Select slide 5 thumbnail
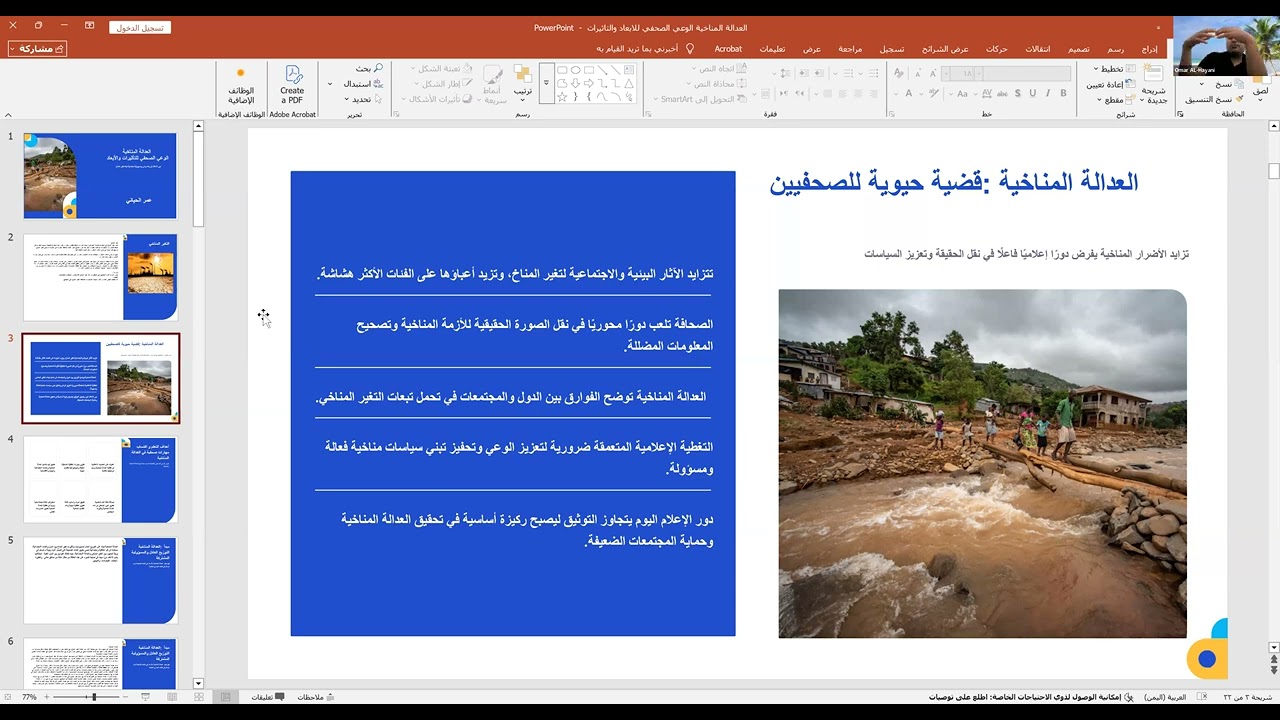The image size is (1280, 720). click(100, 580)
